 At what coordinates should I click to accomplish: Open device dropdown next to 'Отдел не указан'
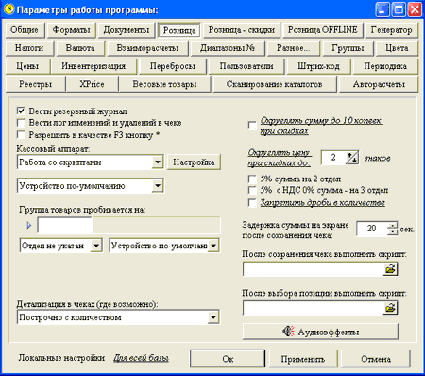[214, 246]
